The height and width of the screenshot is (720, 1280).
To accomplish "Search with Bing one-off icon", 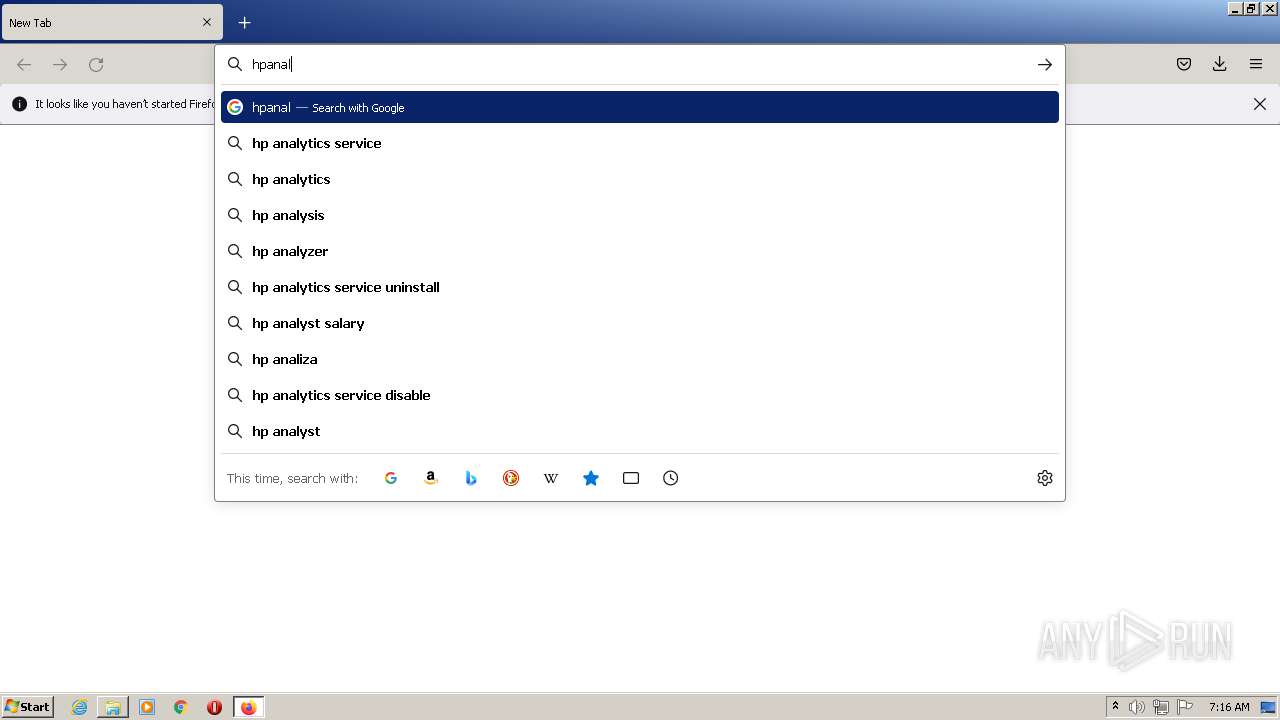I will pyautogui.click(x=471, y=478).
